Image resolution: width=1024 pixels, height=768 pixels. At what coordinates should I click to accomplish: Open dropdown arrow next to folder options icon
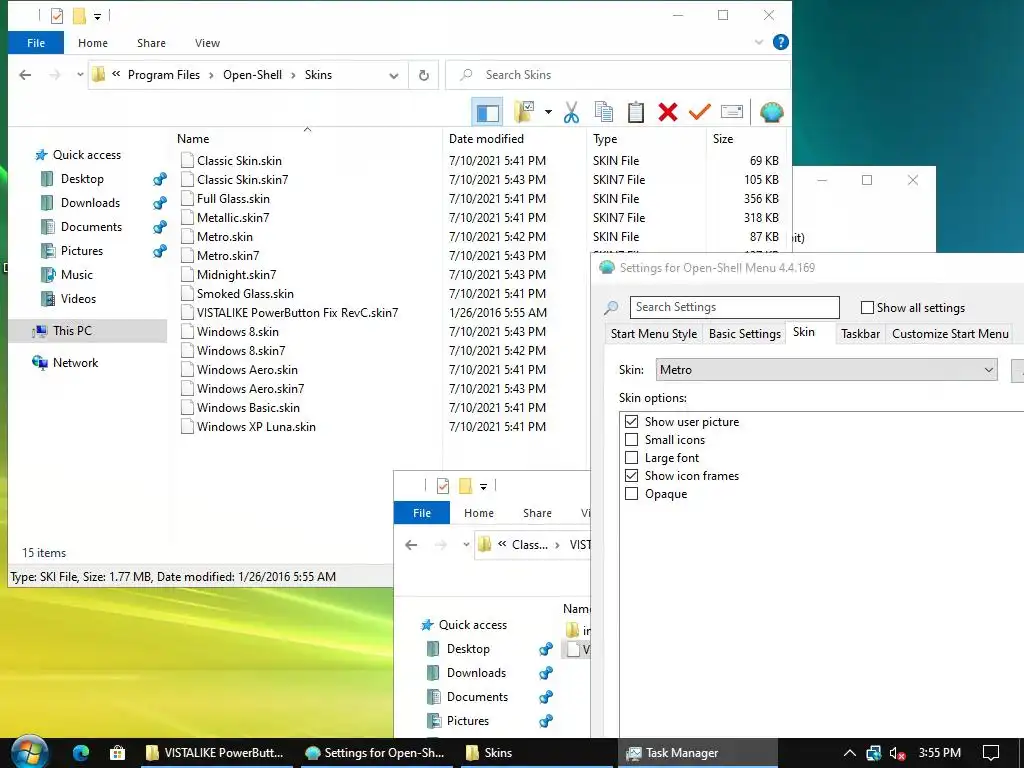pyautogui.click(x=548, y=112)
